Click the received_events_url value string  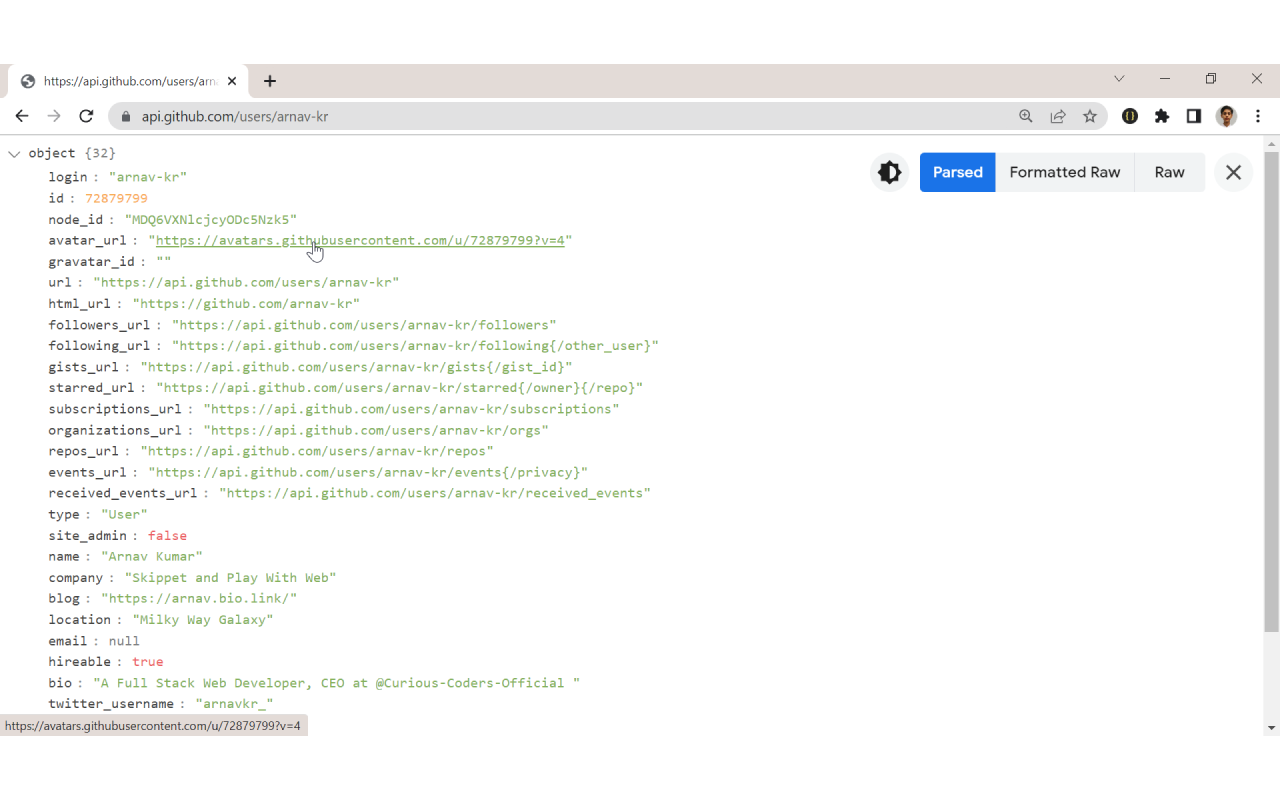pyautogui.click(x=435, y=493)
